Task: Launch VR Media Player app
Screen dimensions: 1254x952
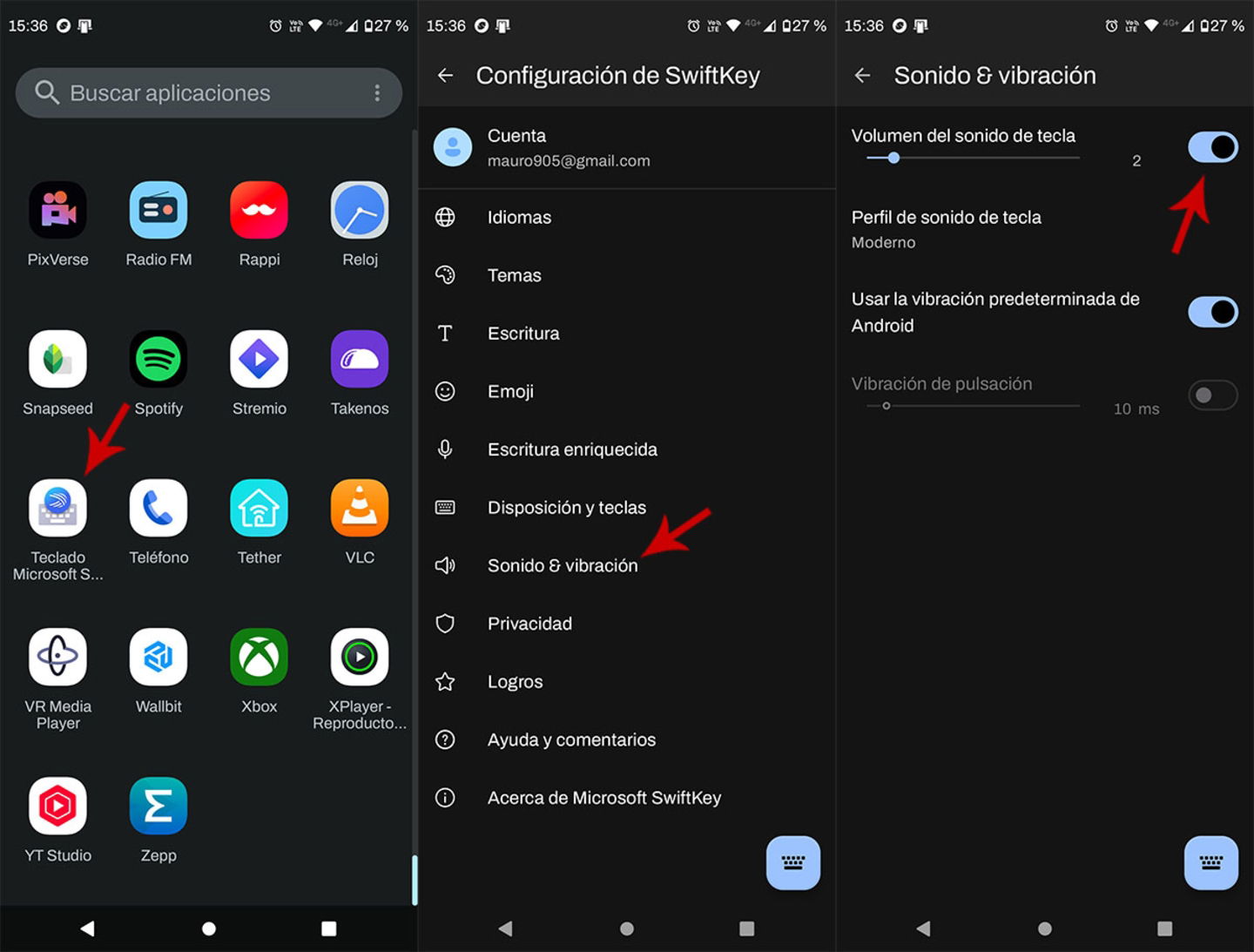Action: (x=57, y=657)
